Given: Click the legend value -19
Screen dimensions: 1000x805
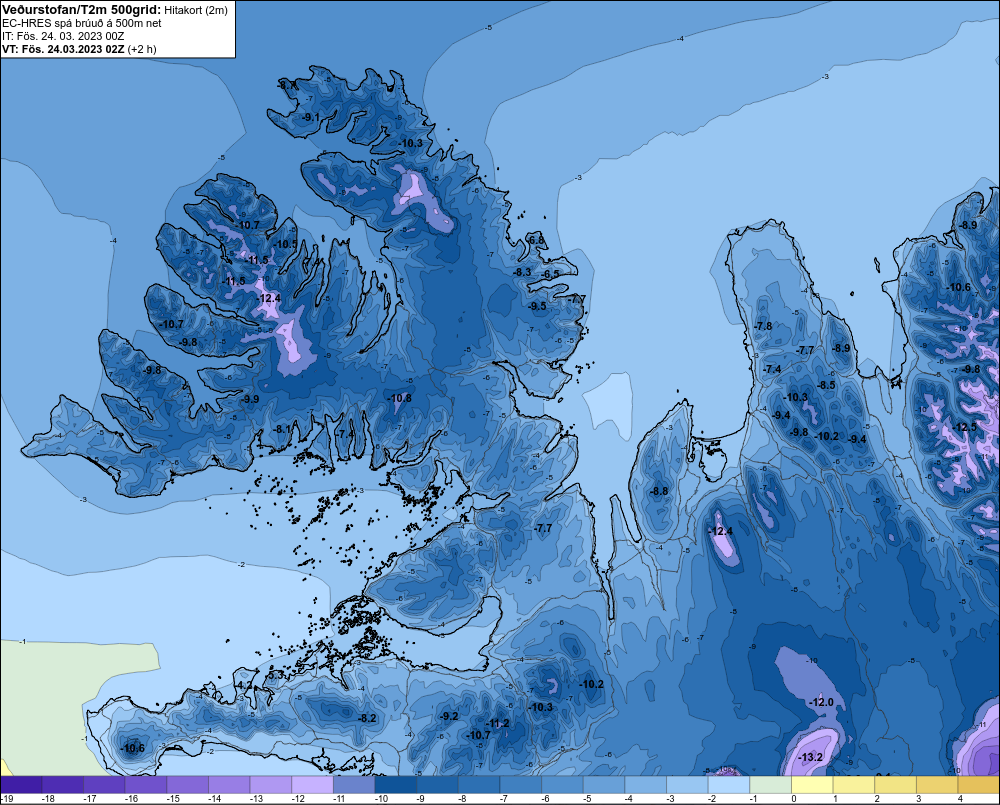Looking at the screenshot, I should tap(7, 799).
